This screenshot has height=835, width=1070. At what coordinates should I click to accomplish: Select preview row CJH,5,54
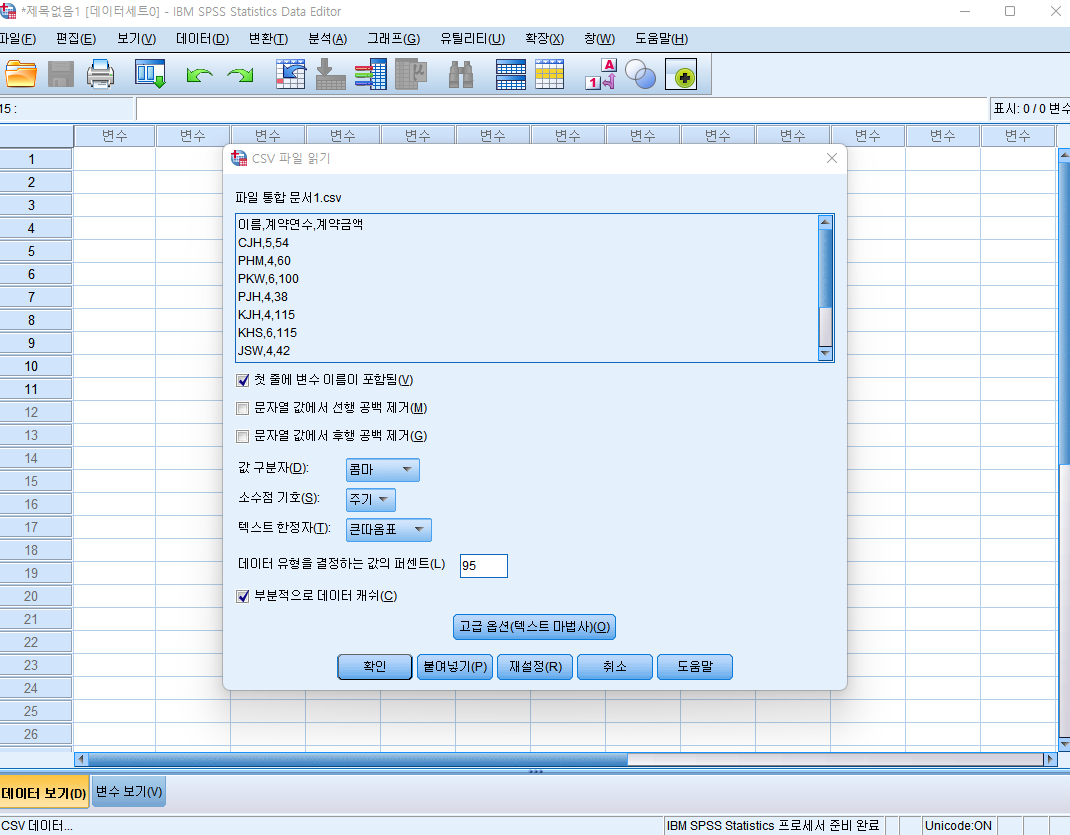pyautogui.click(x=263, y=243)
